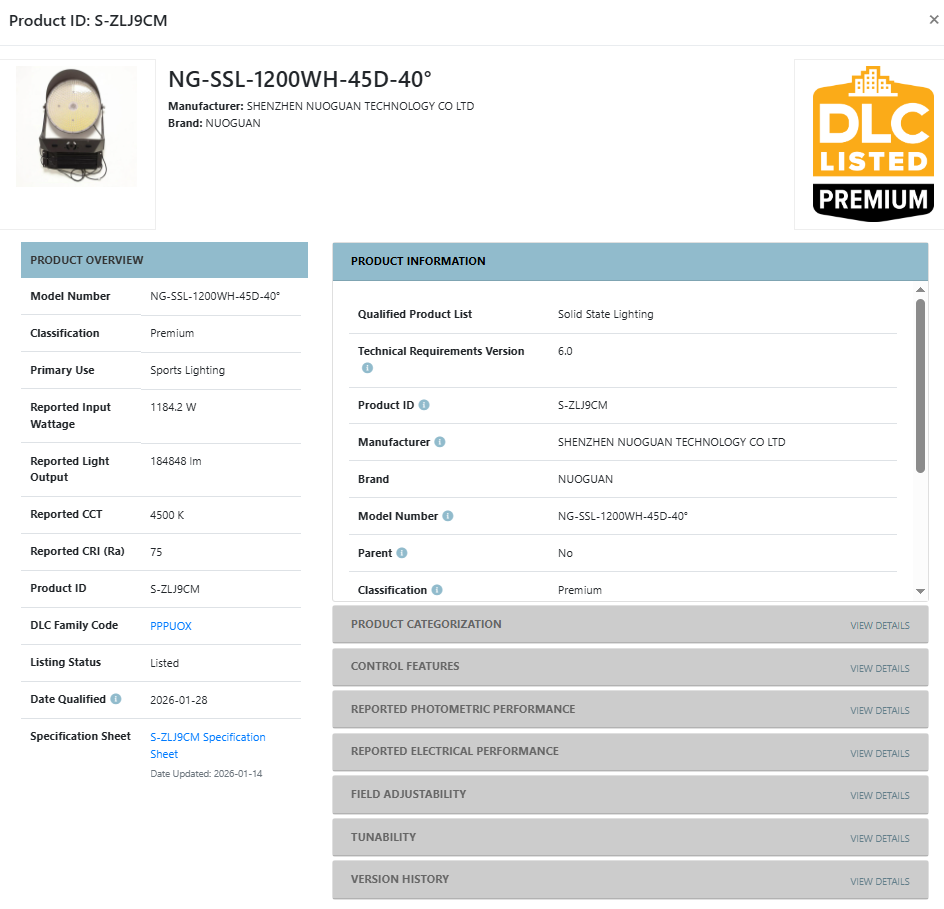Click the Product Information scrollbar down arrow
The height and width of the screenshot is (909, 944).
(920, 591)
